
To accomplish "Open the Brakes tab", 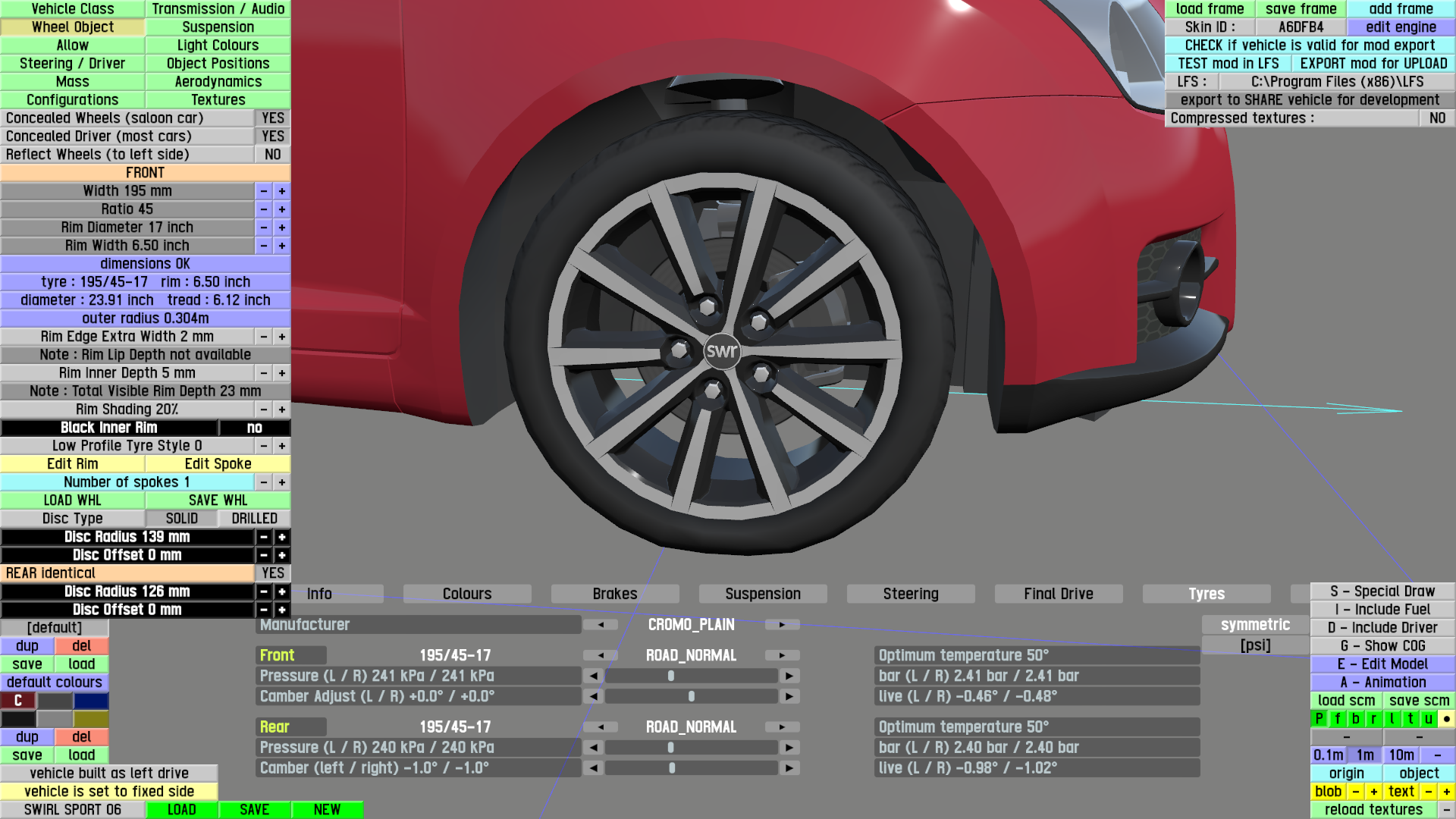I will [x=614, y=594].
